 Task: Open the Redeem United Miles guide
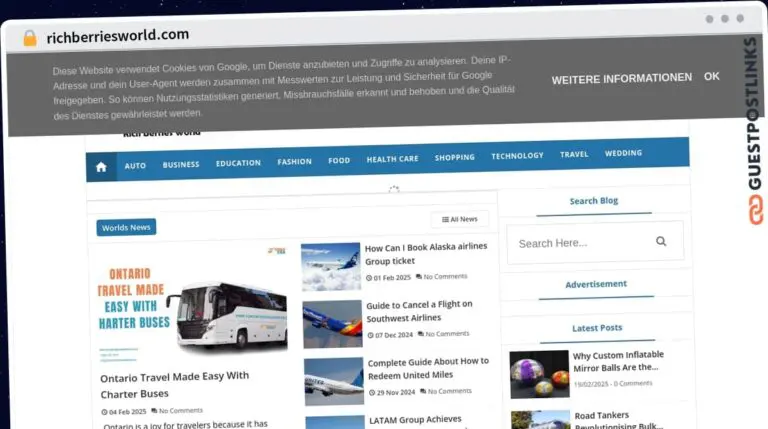tap(428, 368)
